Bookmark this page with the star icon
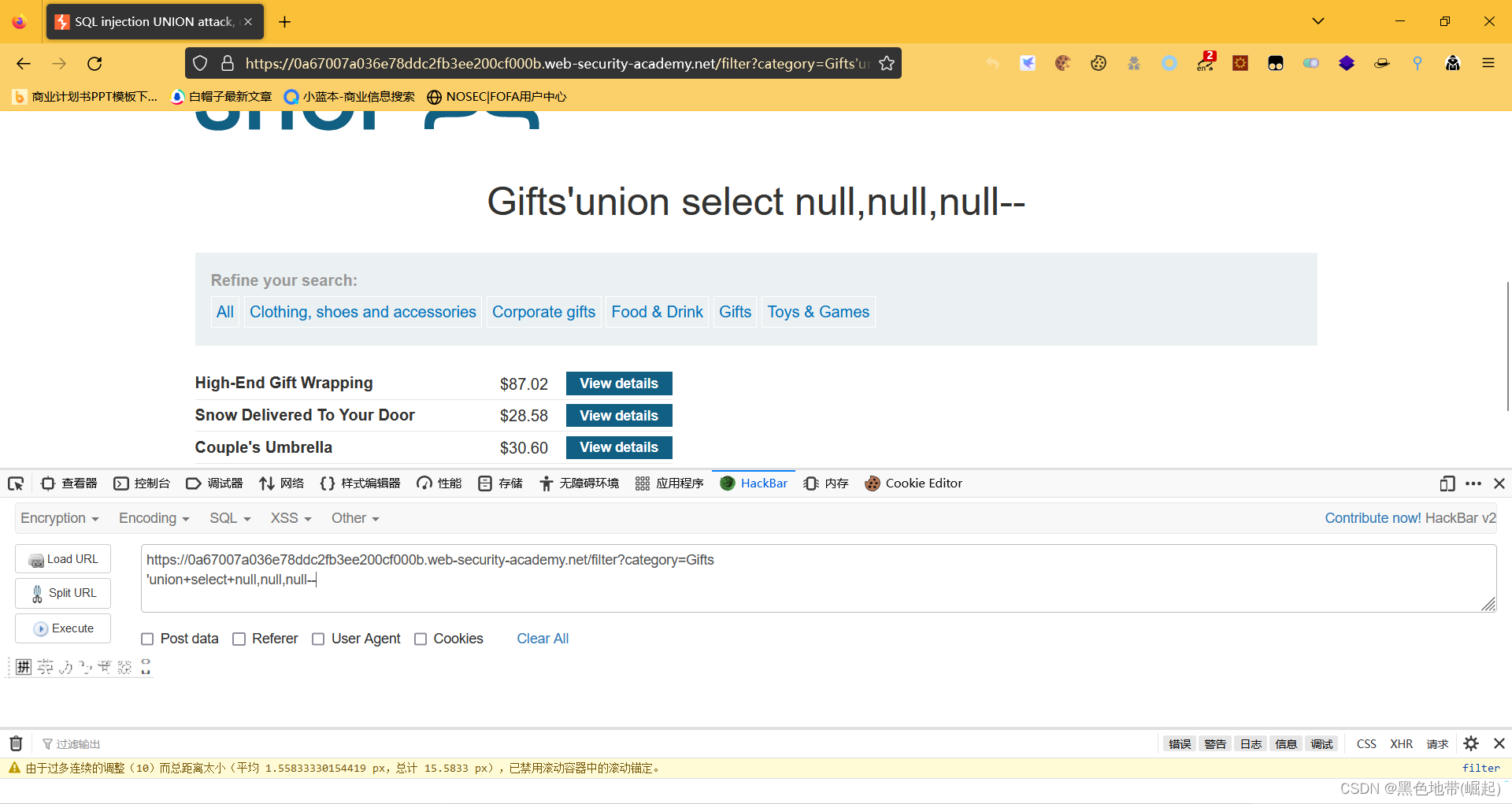 (x=887, y=64)
